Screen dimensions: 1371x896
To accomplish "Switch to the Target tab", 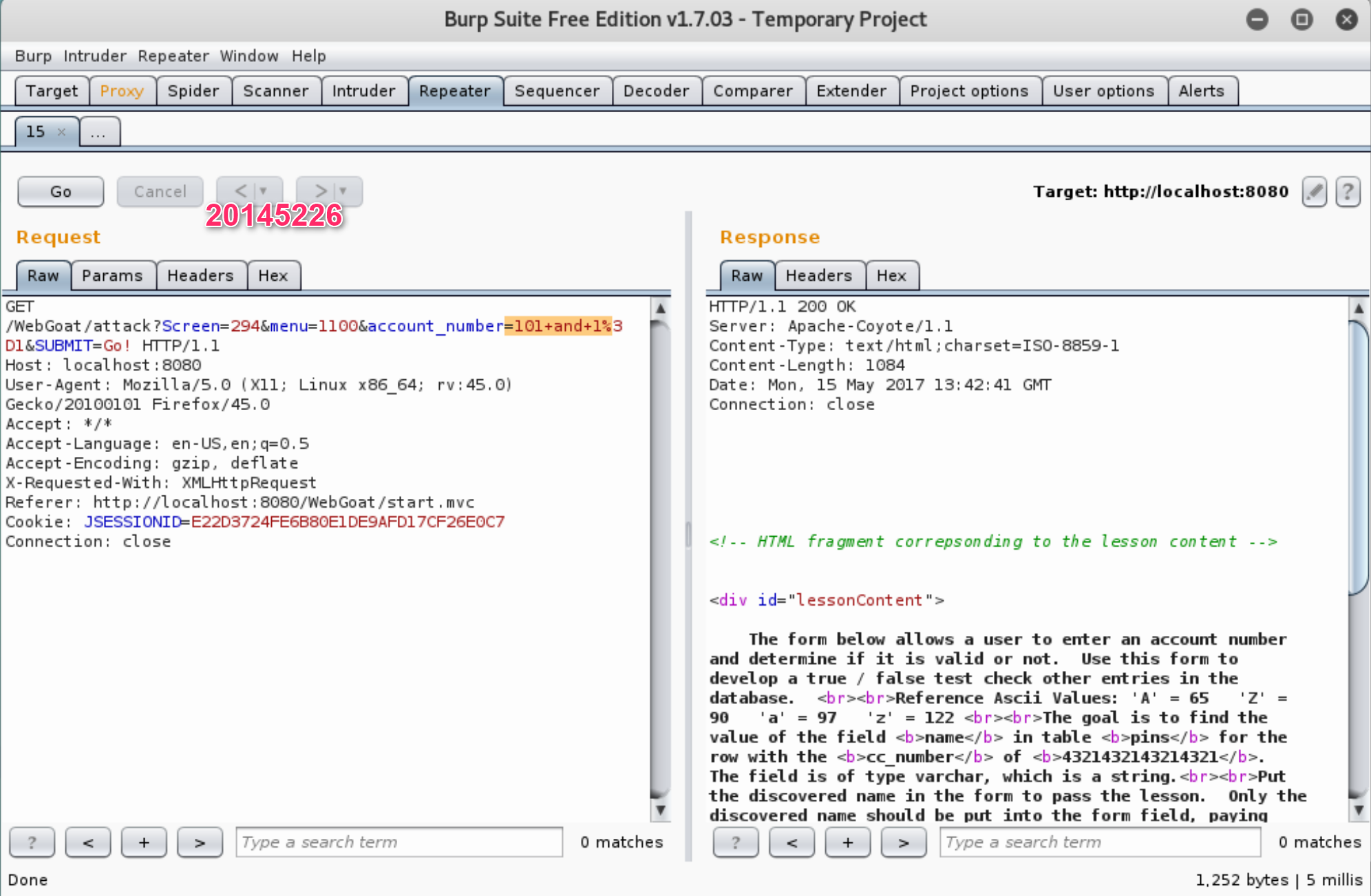I will tap(52, 91).
